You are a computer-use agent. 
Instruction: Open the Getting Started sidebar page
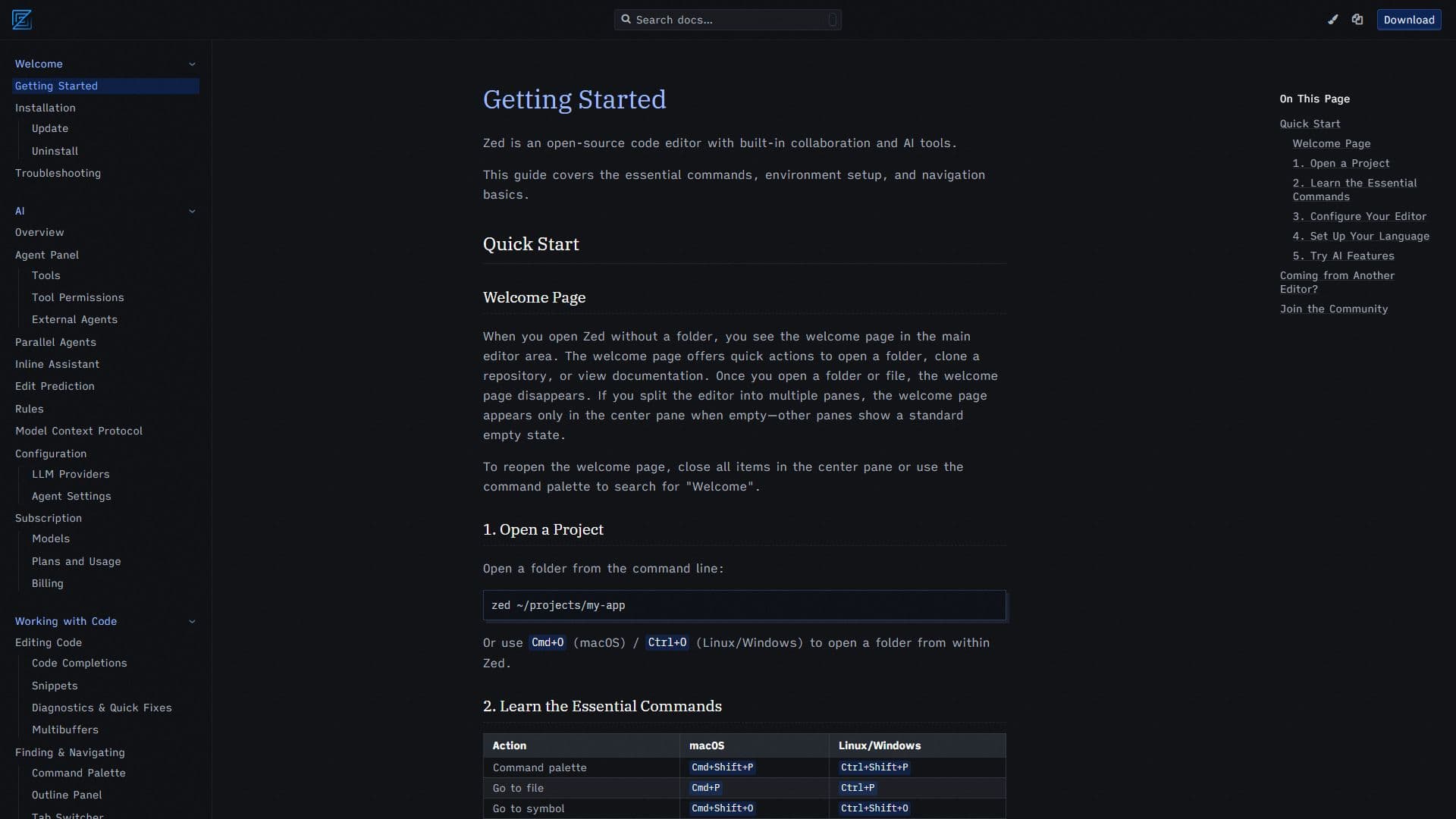pyautogui.click(x=106, y=86)
